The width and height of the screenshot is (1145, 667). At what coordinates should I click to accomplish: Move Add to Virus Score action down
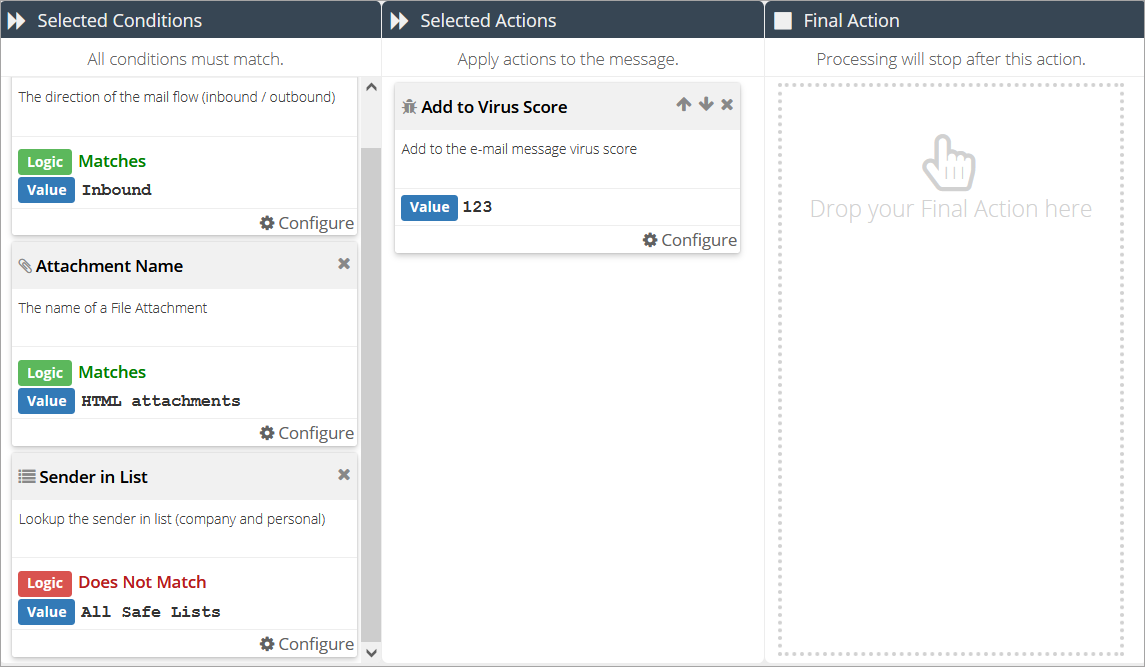(x=706, y=105)
